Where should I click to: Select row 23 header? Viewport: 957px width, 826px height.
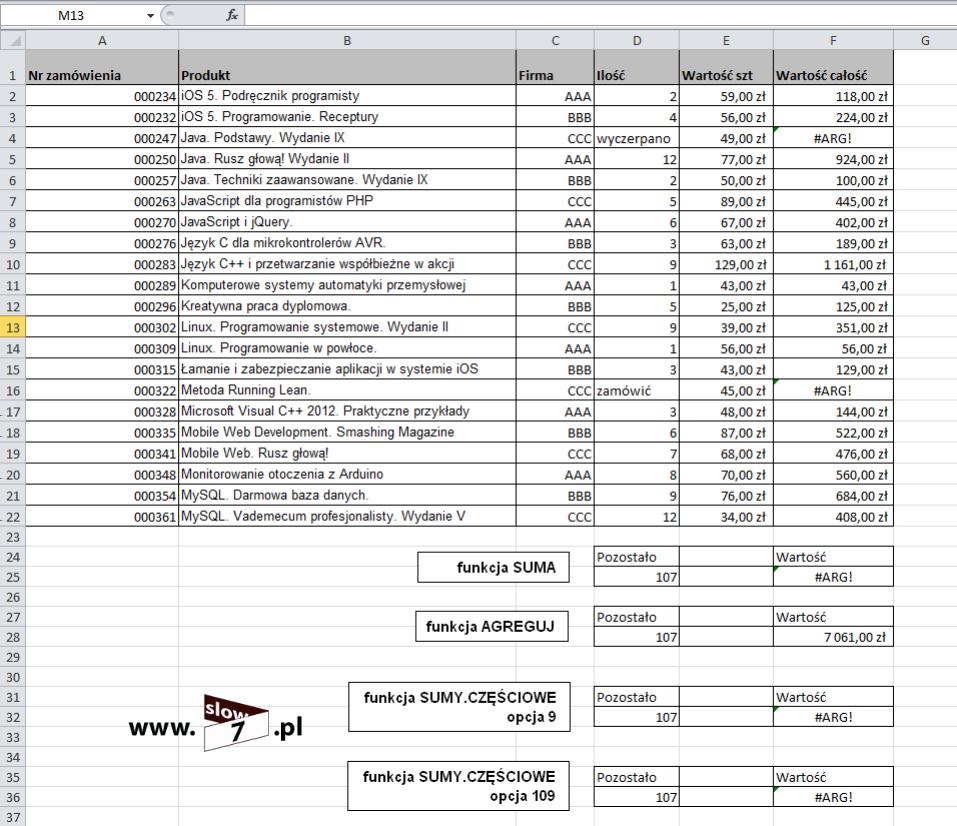13,537
